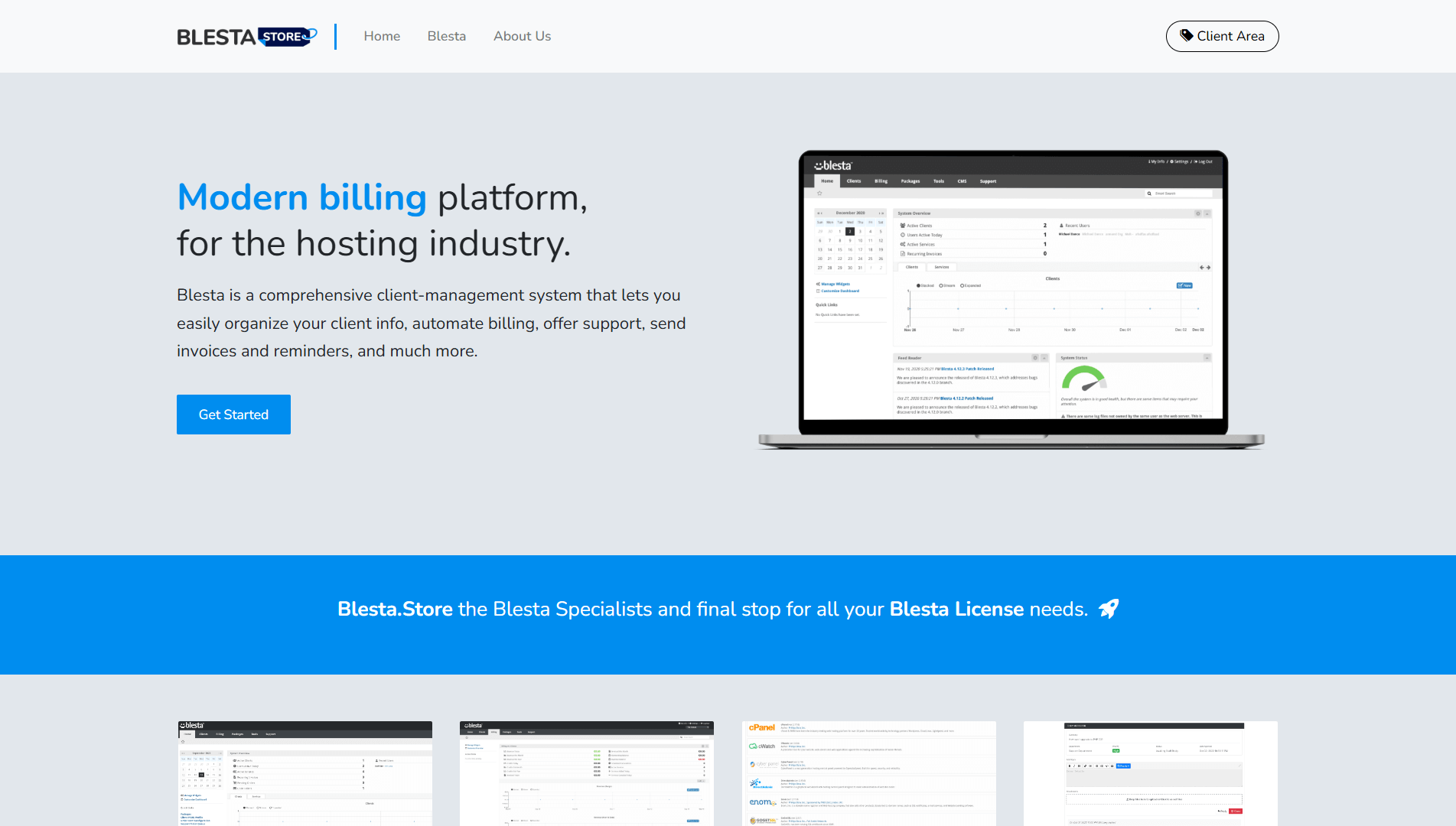Screen dimensions: 1456x826
Task: Click the rocket icon in the blue banner
Action: tap(1109, 609)
